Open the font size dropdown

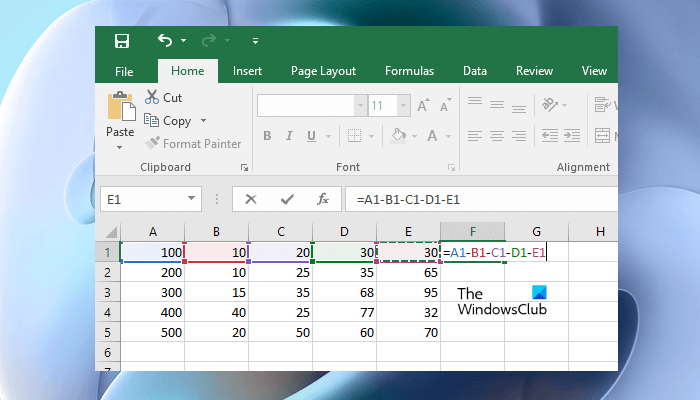pyautogui.click(x=405, y=105)
